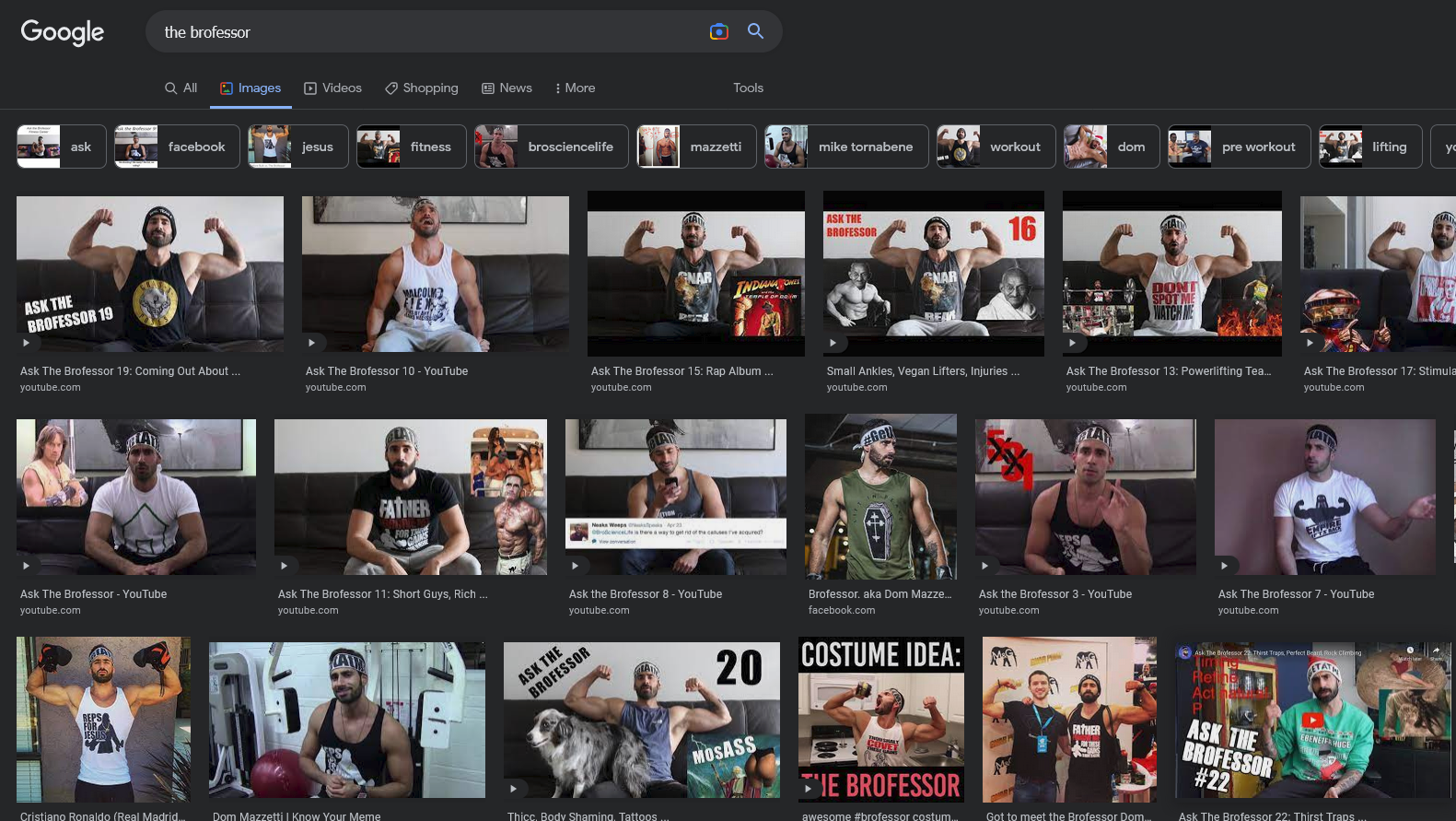The height and width of the screenshot is (821, 1456).
Task: Select the 'pre workout' suggestion chip
Action: (1240, 147)
